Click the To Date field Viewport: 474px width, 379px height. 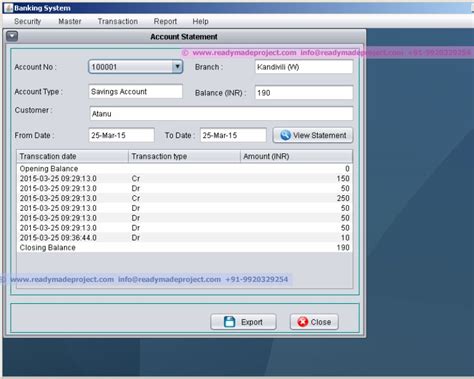pos(233,135)
